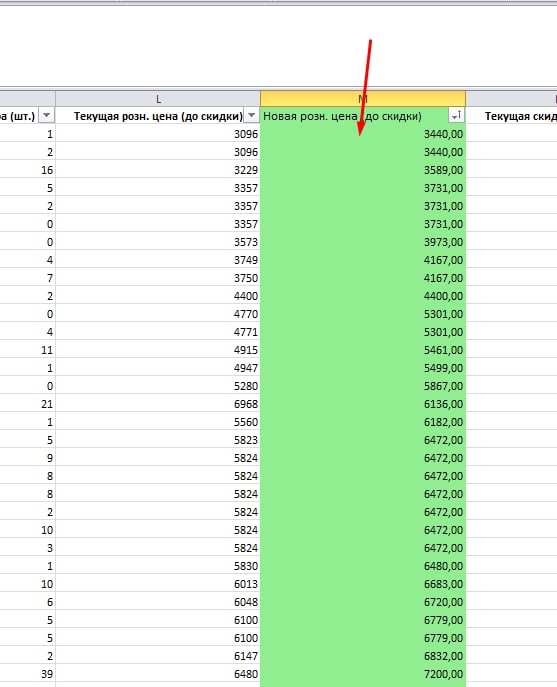Select the cell with value 4771
The image size is (557, 687).
click(x=158, y=332)
